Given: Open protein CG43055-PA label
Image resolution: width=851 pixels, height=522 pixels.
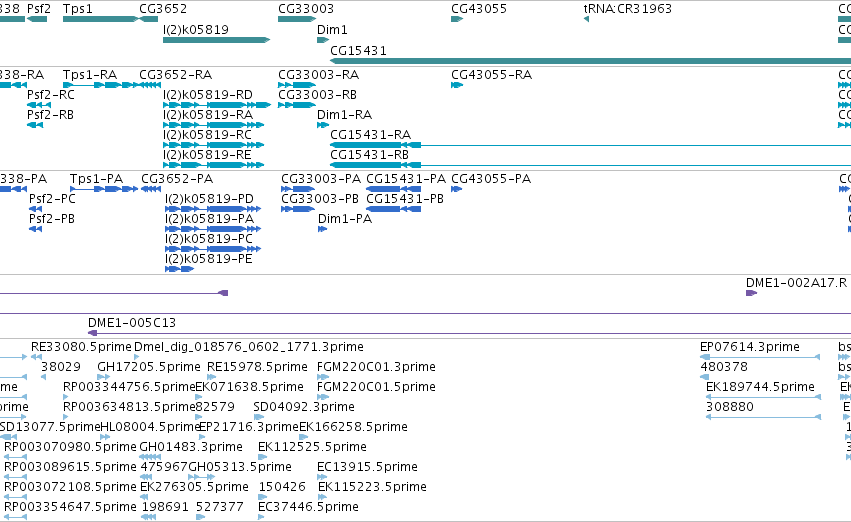Looking at the screenshot, I should click(491, 179).
